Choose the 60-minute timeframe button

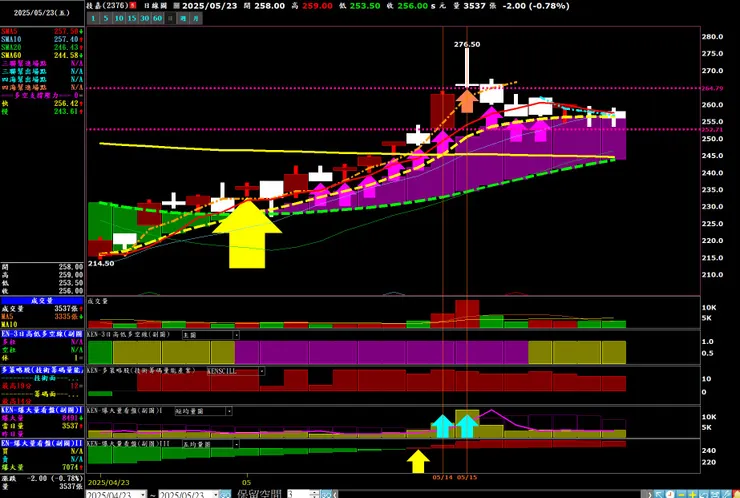[157, 18]
